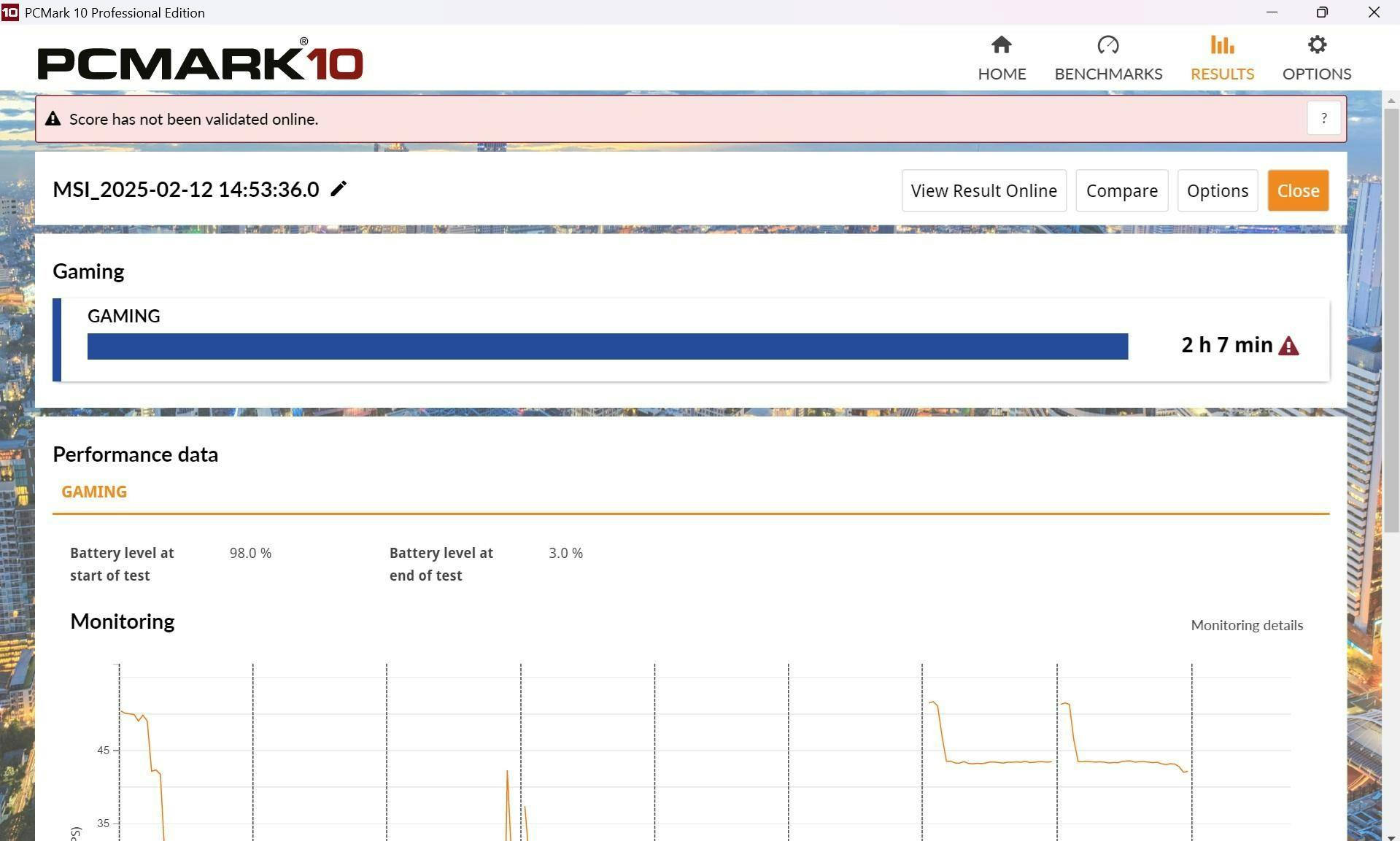Open the RESULTS section

(1222, 58)
